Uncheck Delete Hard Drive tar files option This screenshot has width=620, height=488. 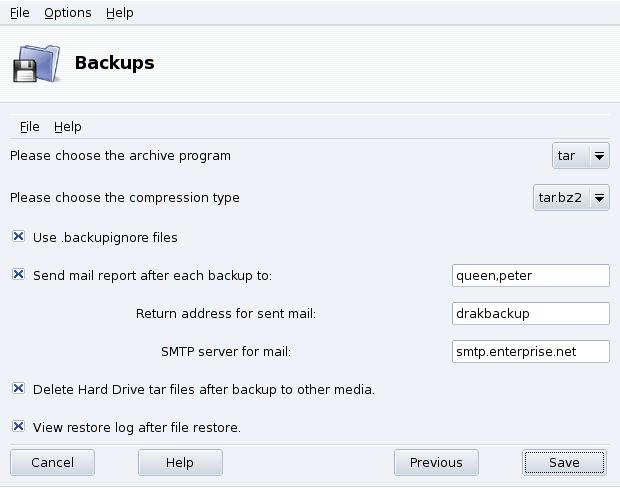[x=18, y=389]
